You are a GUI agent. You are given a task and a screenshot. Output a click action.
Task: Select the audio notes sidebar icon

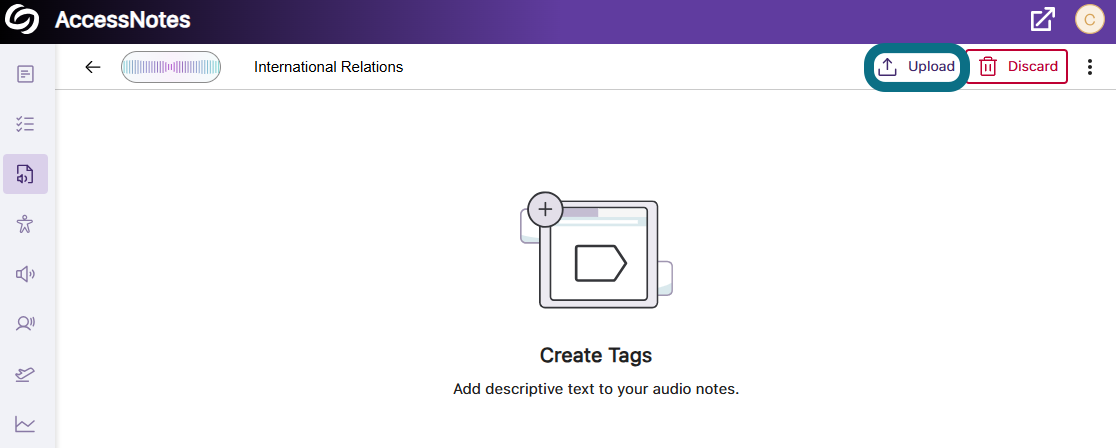(26, 174)
